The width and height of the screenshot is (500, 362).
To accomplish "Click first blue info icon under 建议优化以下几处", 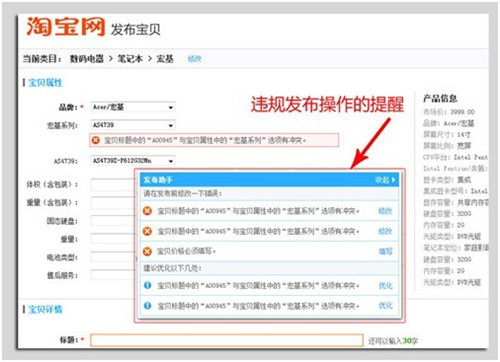I will [x=147, y=285].
